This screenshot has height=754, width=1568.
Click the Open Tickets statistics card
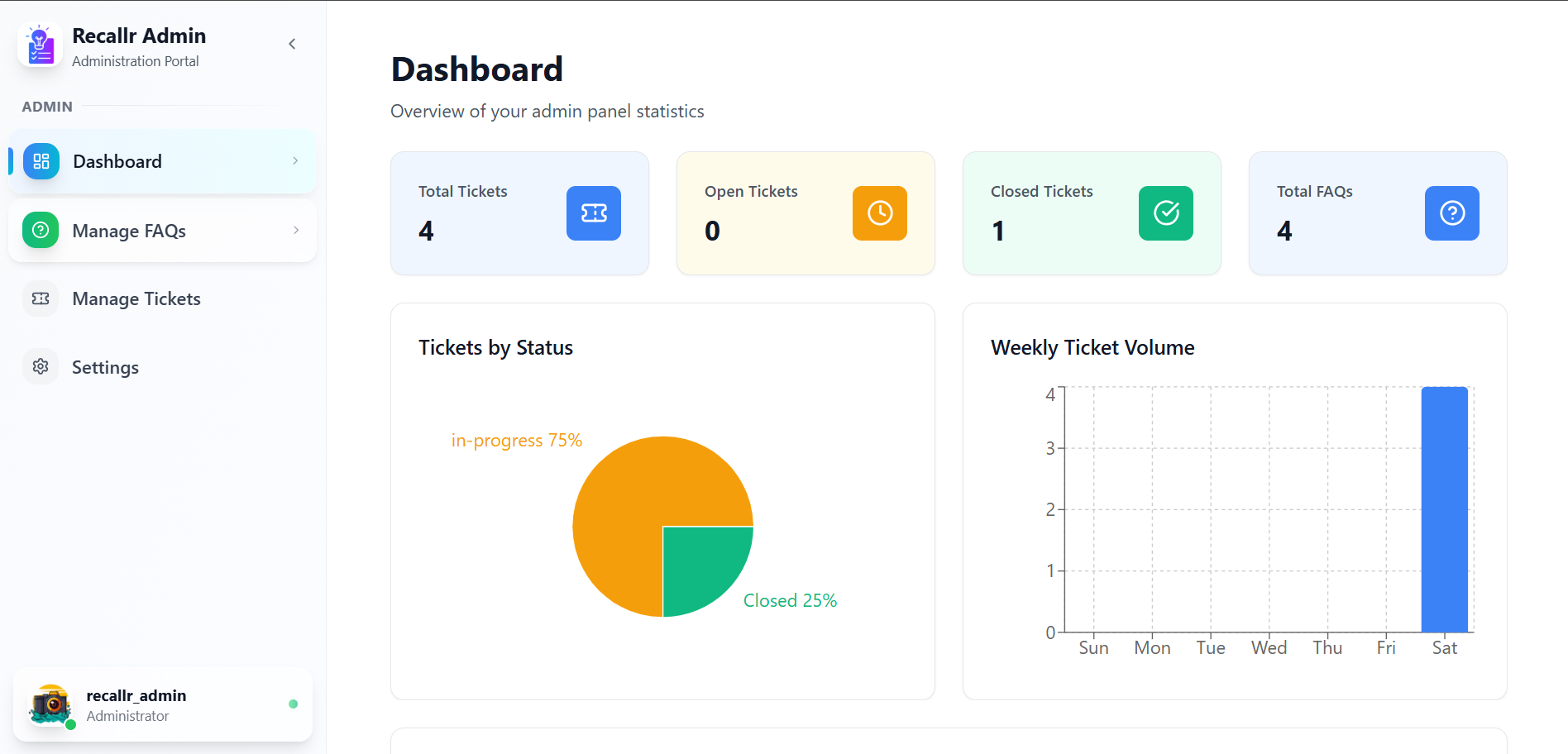click(x=777, y=240)
